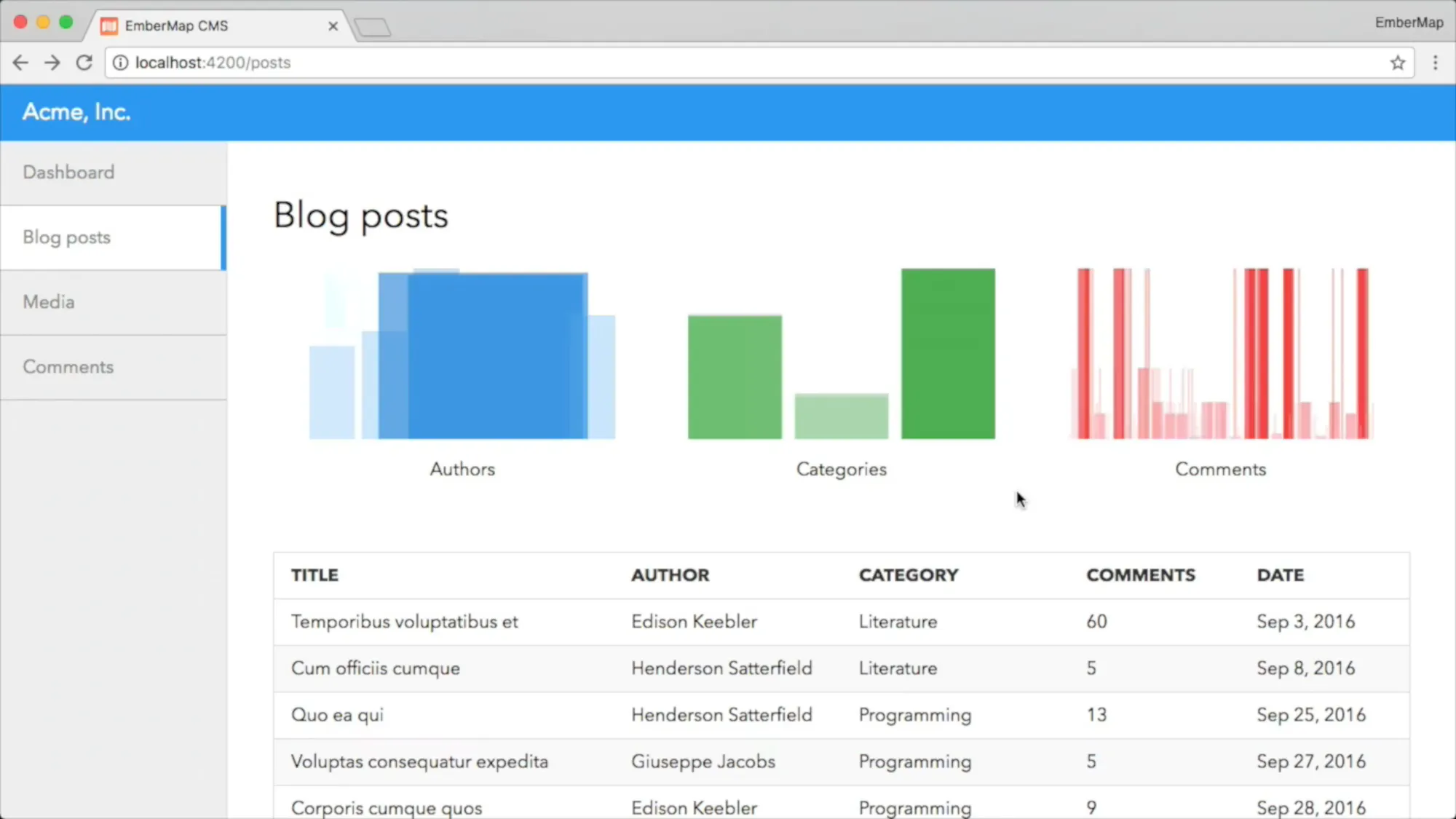The image size is (1456, 819).
Task: Close the EmberMap CMS tab
Action: coord(333,26)
